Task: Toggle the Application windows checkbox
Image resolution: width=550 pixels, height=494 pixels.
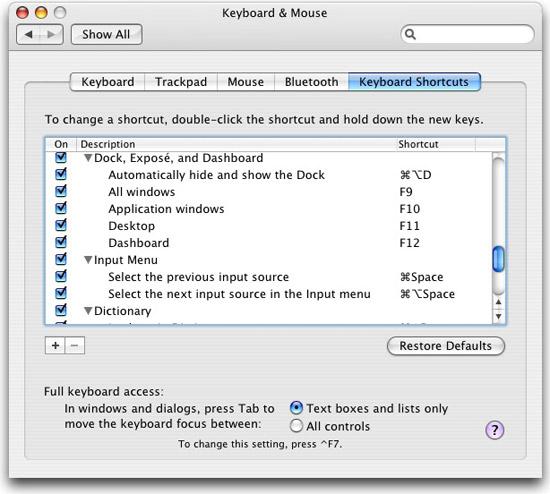Action: click(x=61, y=208)
